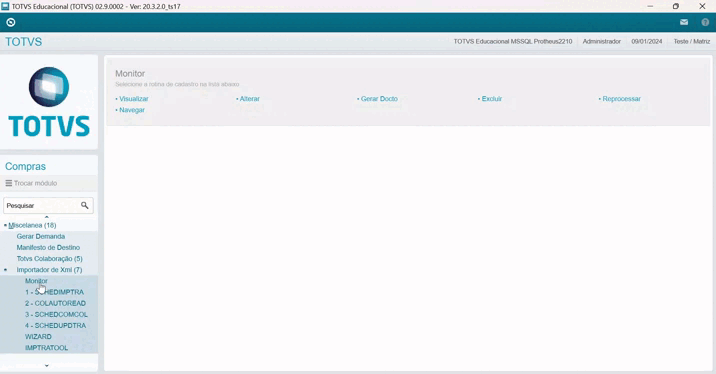Open 2 - COLAUTOREAD menu entry
Screen dimensions: 716x374
[x=55, y=303]
